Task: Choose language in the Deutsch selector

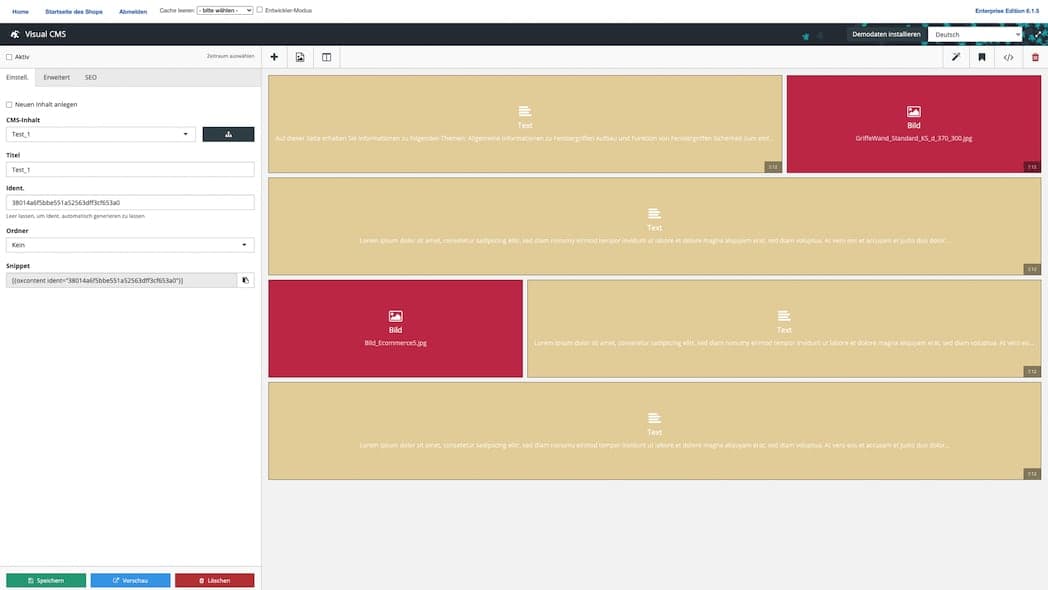Action: click(x=975, y=33)
